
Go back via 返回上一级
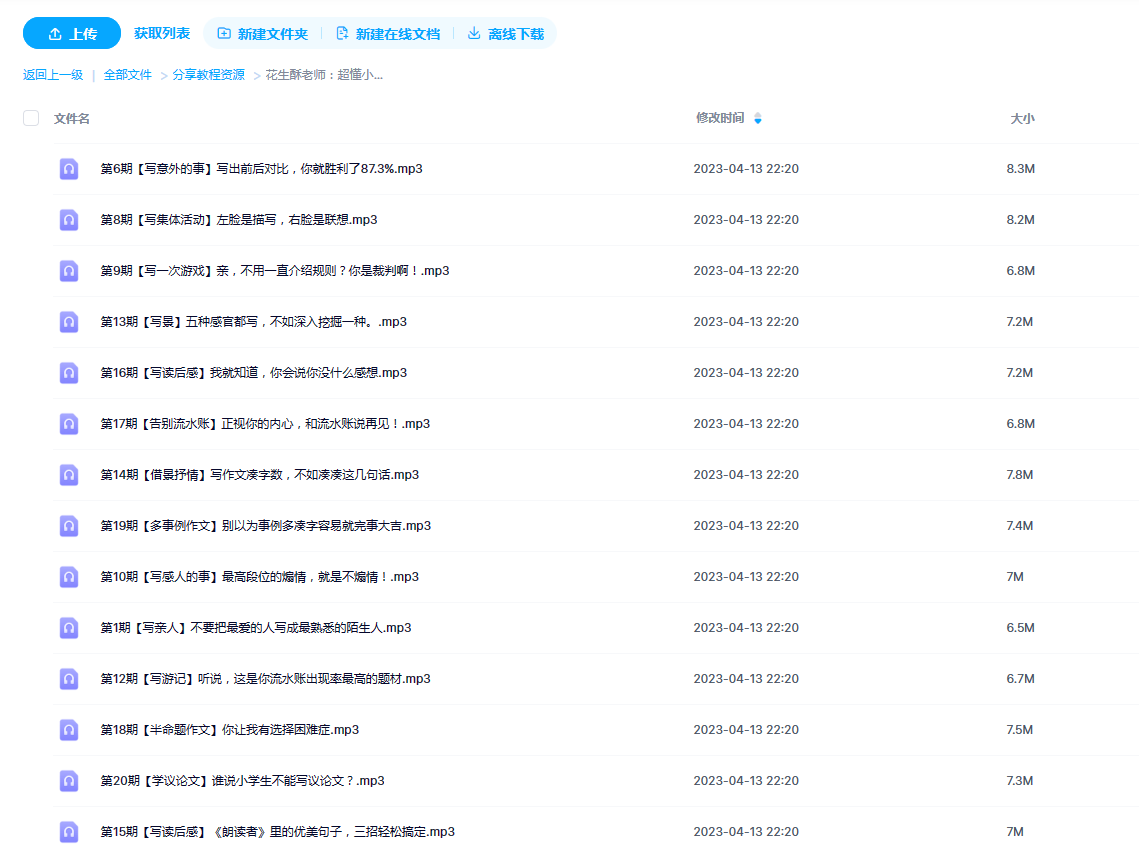(53, 75)
